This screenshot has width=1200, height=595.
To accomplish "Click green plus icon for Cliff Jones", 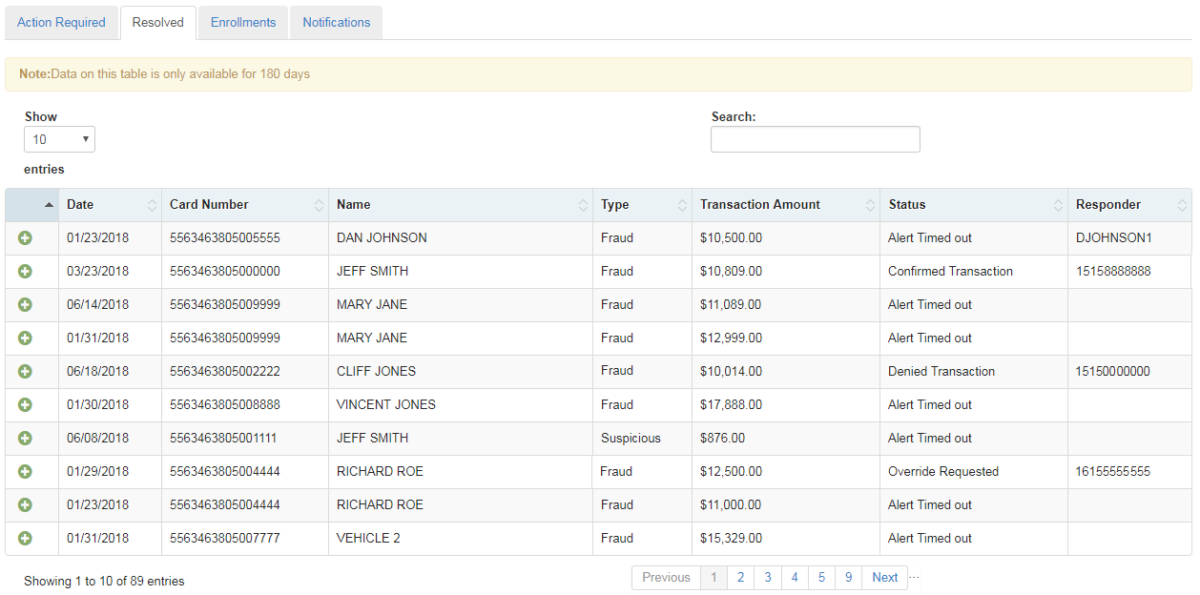I will [25, 371].
